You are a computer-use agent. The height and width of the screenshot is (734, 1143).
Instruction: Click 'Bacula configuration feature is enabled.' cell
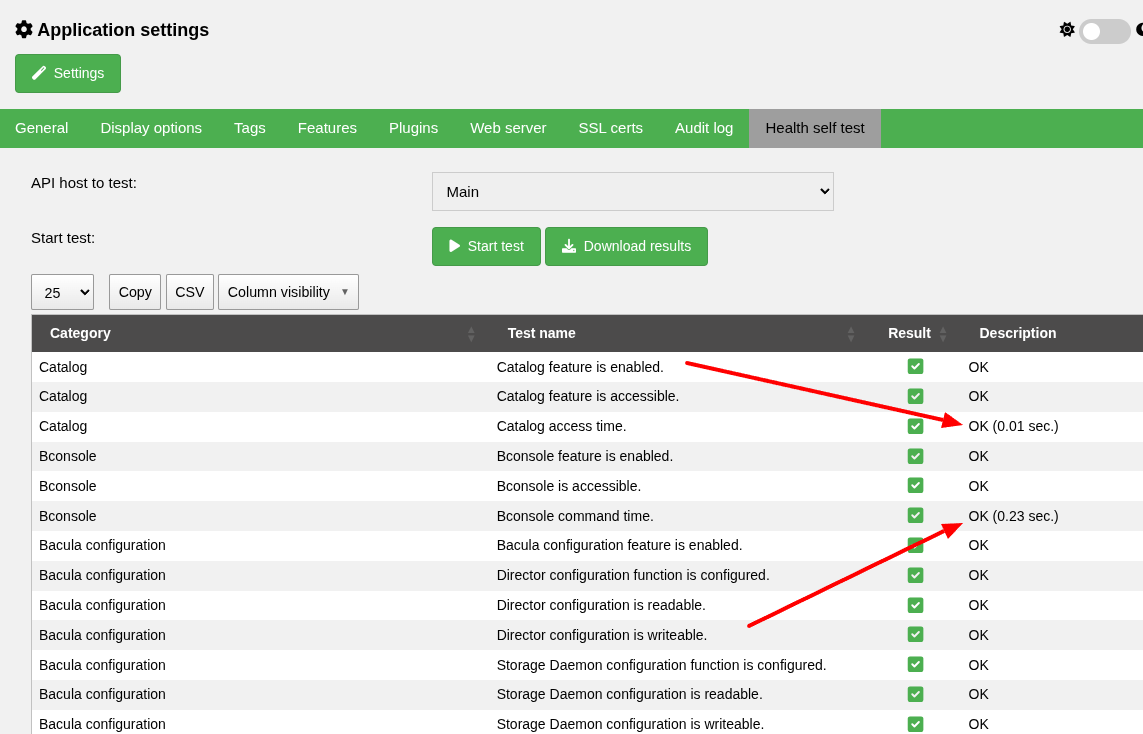tap(620, 545)
